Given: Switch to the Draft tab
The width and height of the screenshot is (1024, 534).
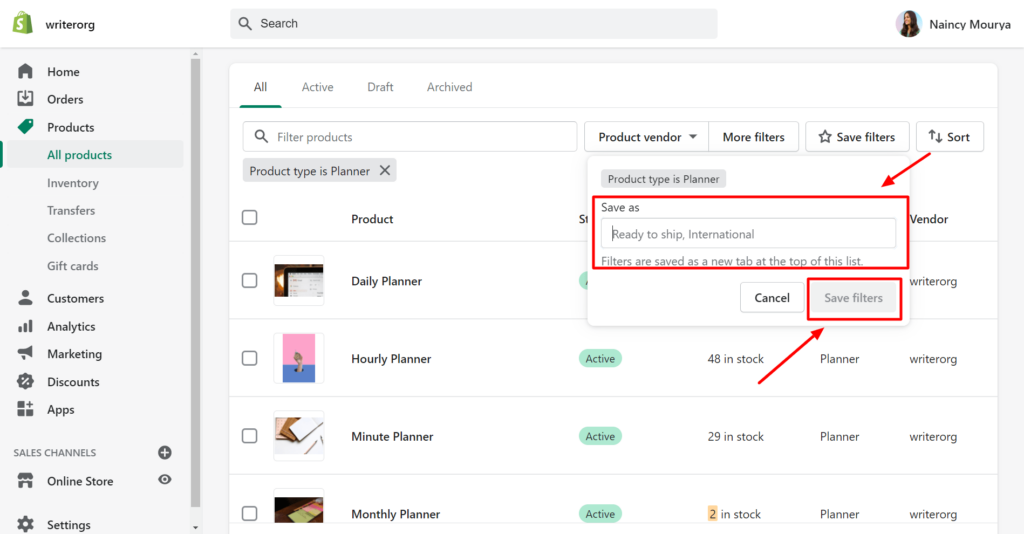Looking at the screenshot, I should click(x=380, y=87).
